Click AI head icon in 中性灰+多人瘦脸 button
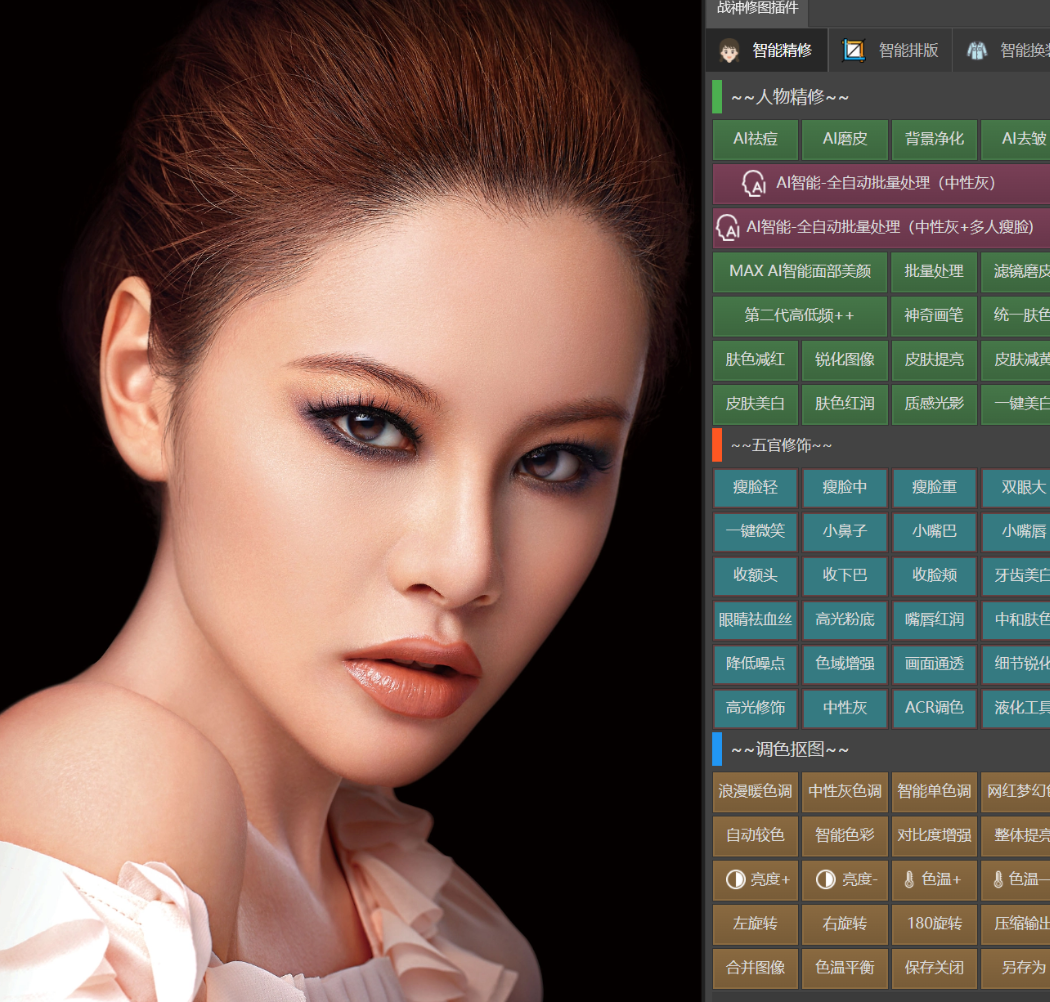Viewport: 1050px width, 1002px height. pyautogui.click(x=729, y=228)
